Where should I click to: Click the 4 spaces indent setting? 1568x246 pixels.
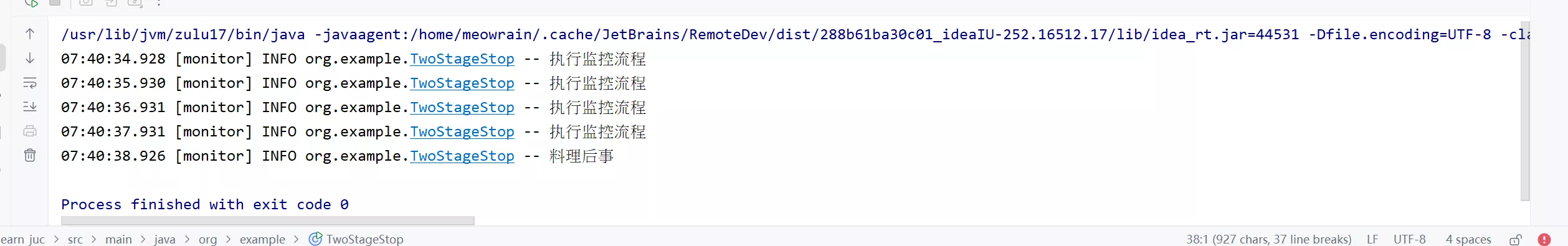coord(1468,239)
